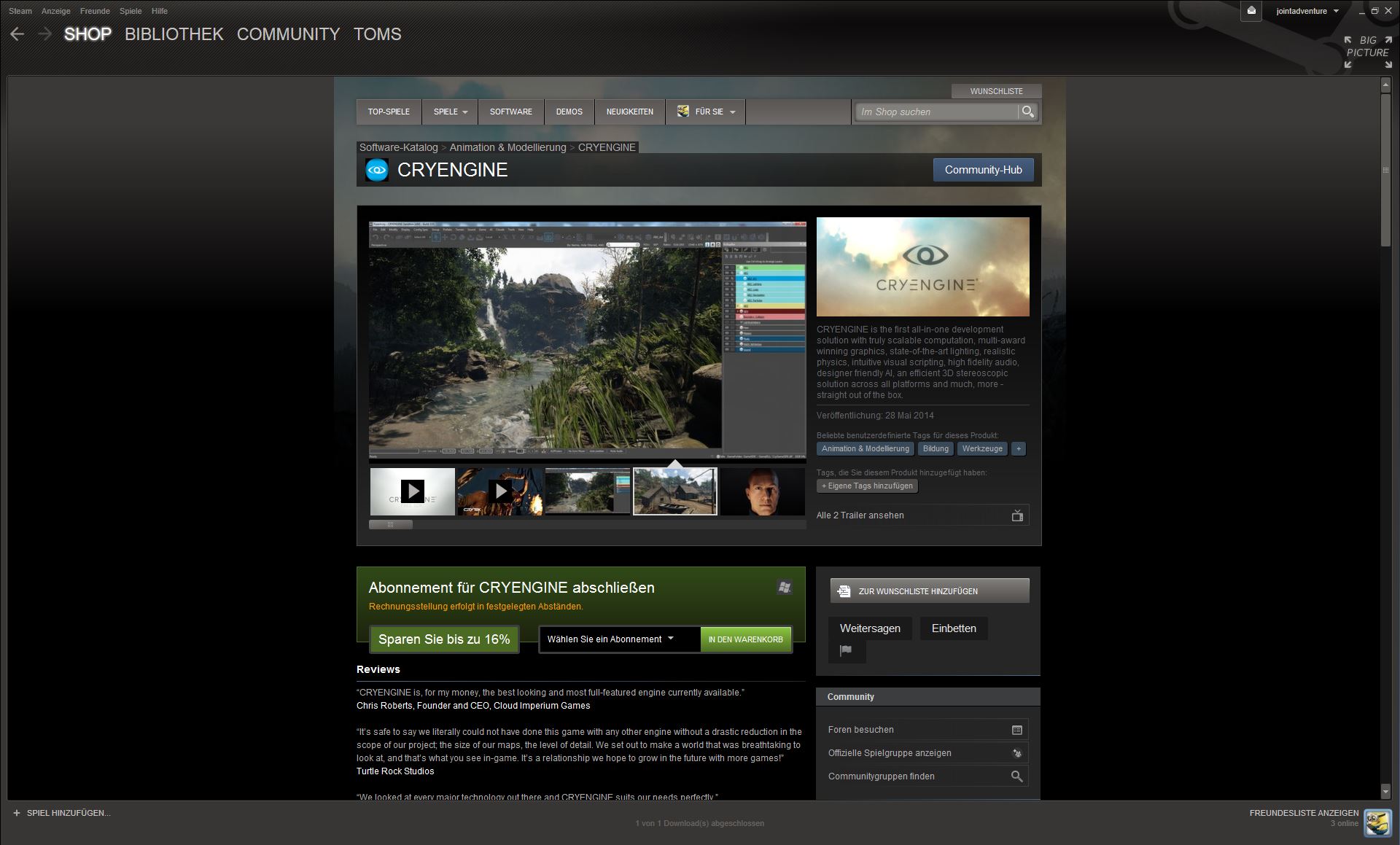1400x845 pixels.
Task: Play the second trailer with creature
Action: tap(500, 491)
